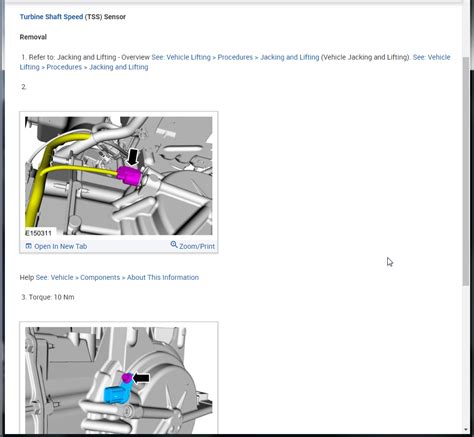Click the vertical scrollbar thumb
Viewport: 474px width, 437px height.
click(x=466, y=171)
